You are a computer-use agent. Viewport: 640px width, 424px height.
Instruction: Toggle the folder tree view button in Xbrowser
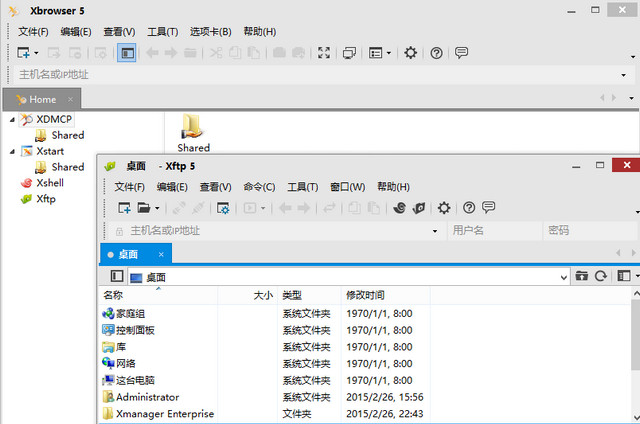(x=127, y=53)
